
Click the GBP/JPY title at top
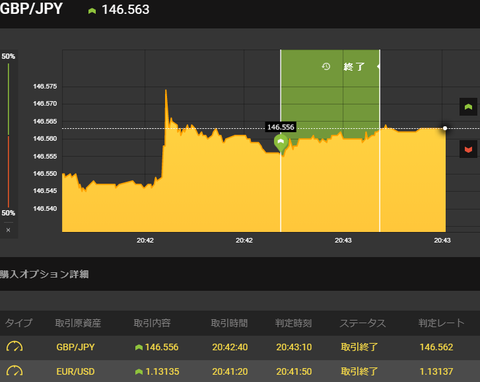tap(31, 9)
